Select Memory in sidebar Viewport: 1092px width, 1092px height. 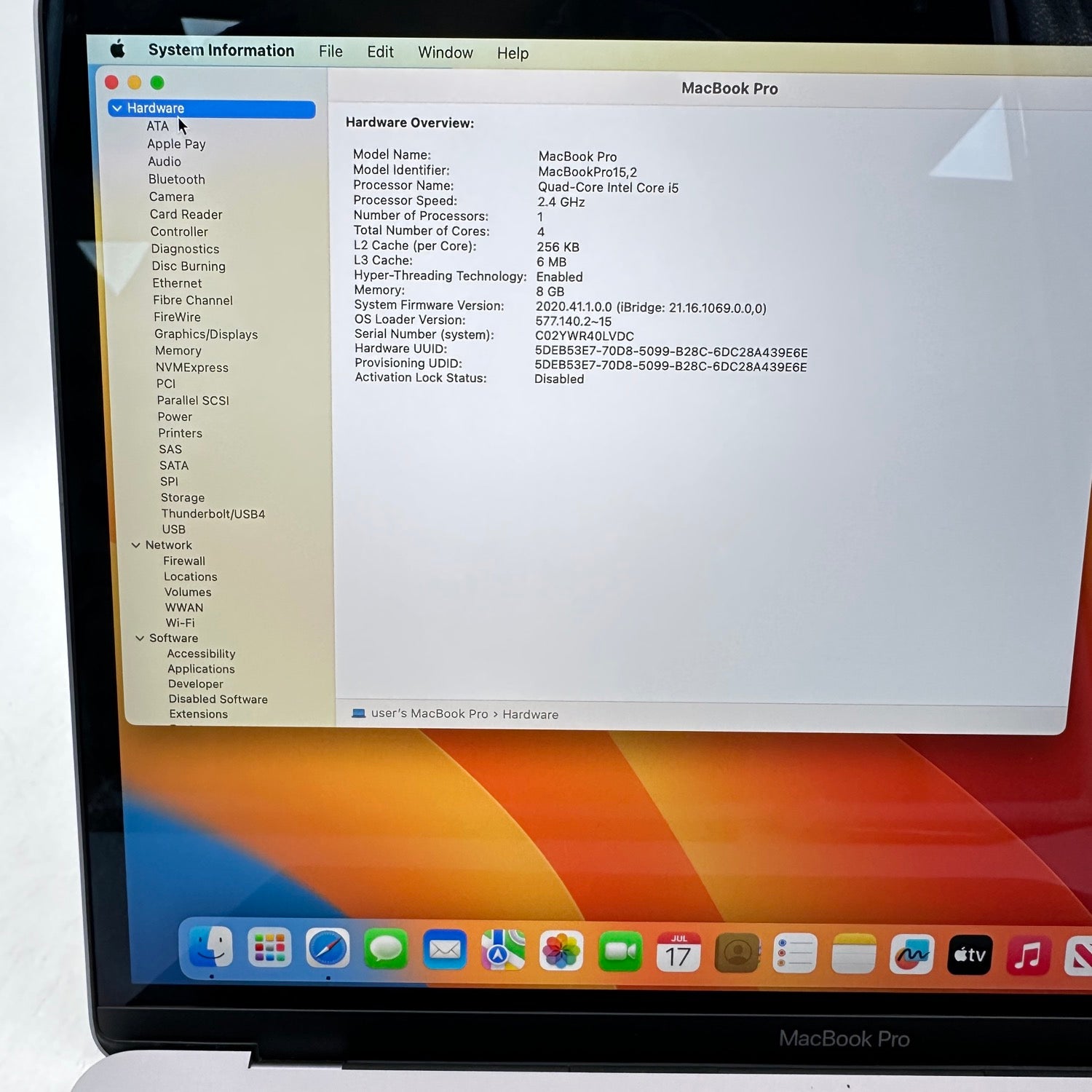click(178, 351)
